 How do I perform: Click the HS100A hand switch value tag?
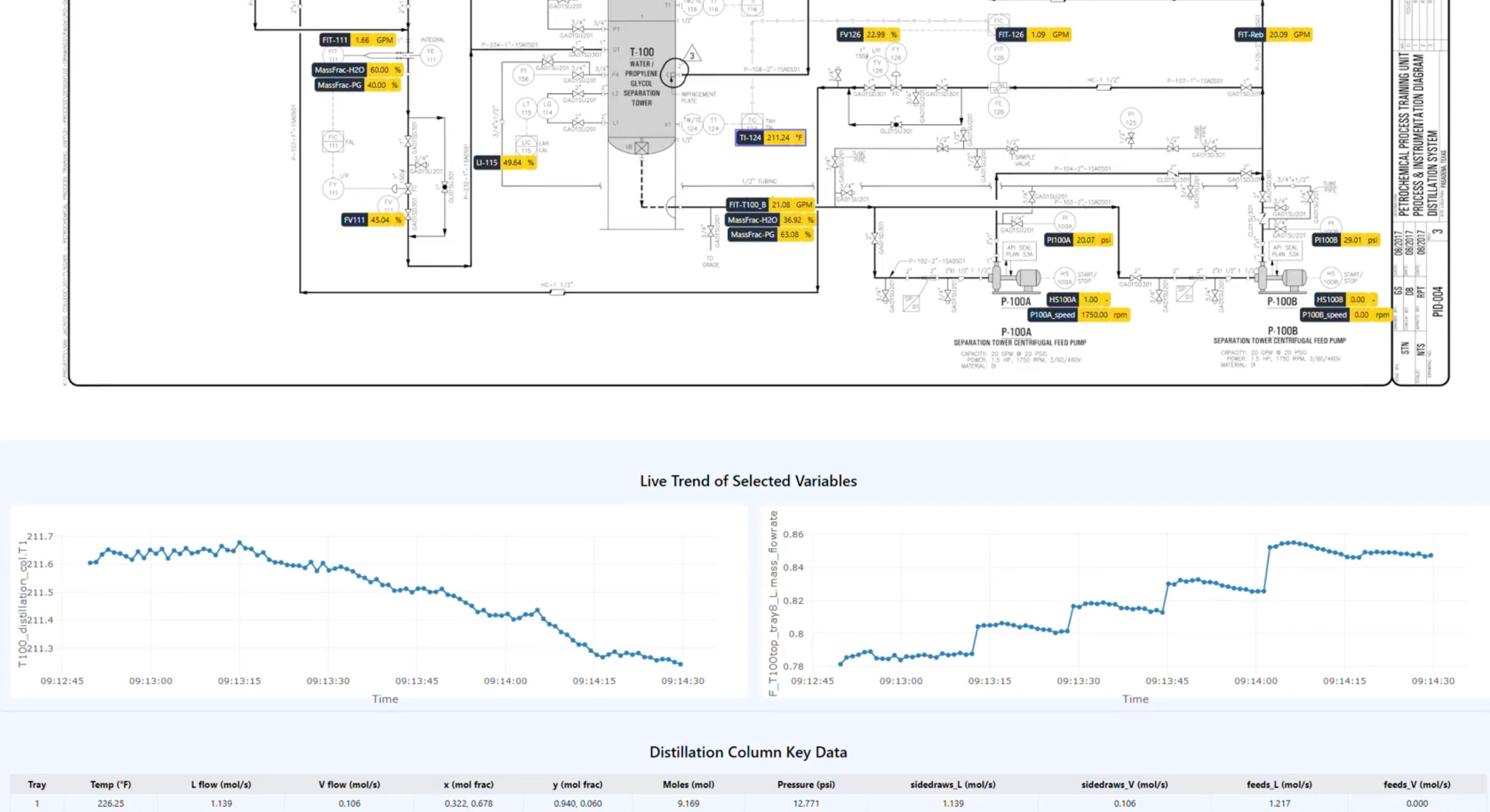coord(1078,299)
